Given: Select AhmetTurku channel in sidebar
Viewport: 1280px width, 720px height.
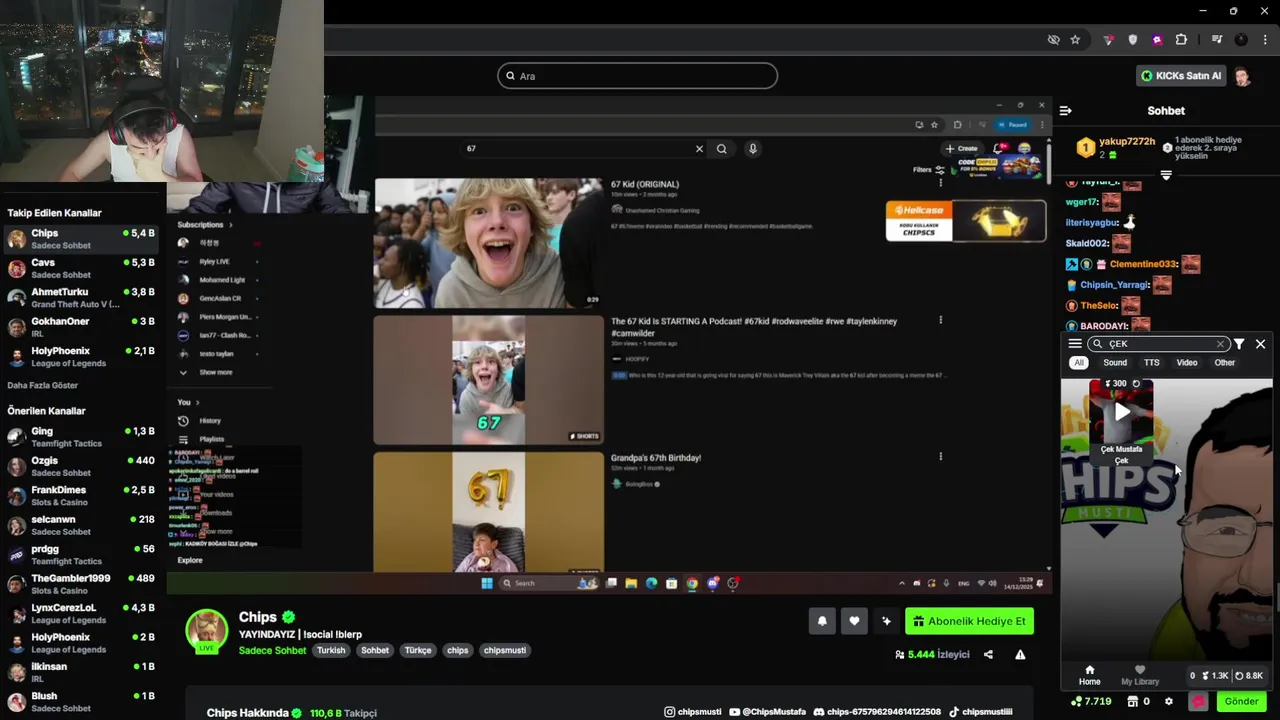Looking at the screenshot, I should (x=81, y=298).
